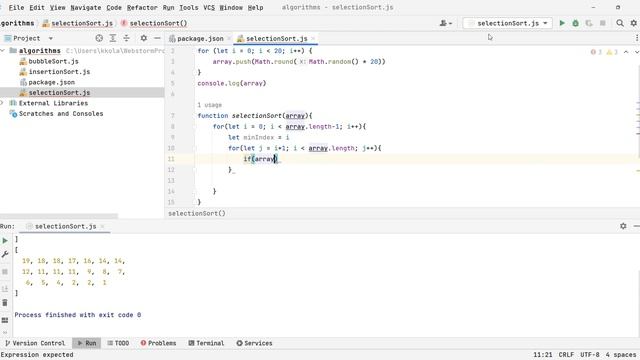This screenshot has height=360, width=640.
Task: Hide the Run tool window
Action: (x=636, y=226)
